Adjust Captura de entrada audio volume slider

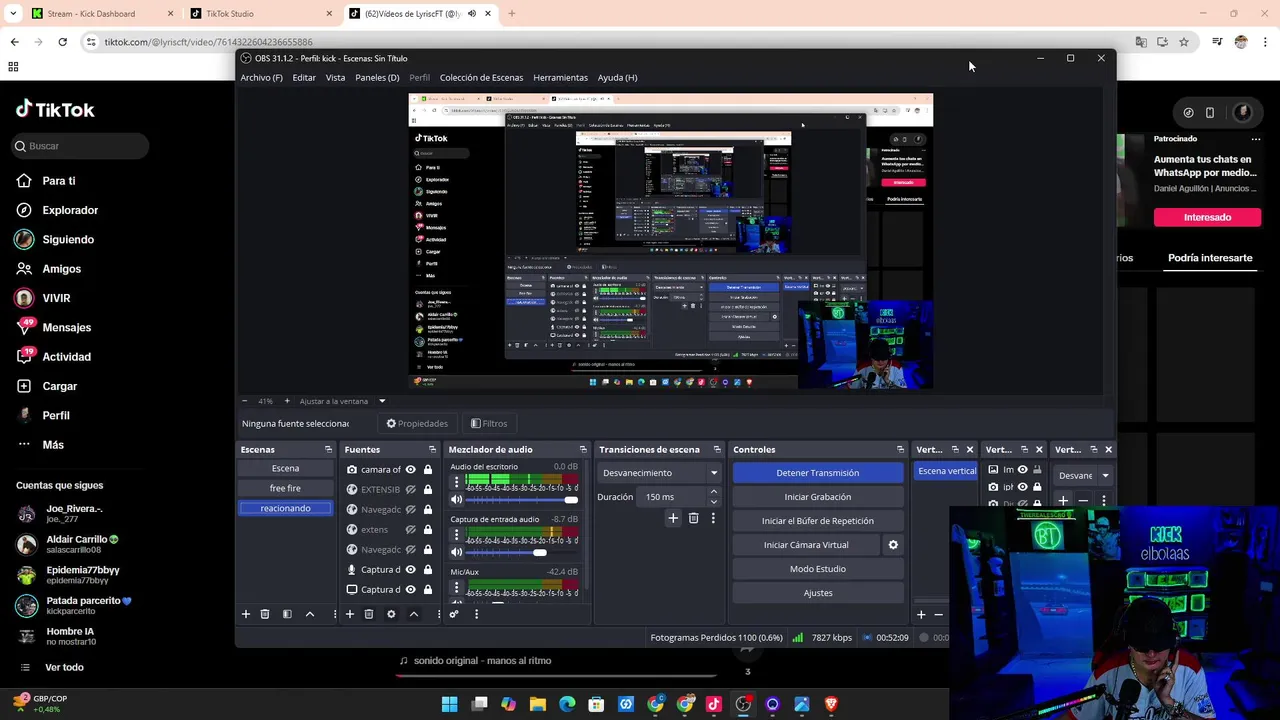pyautogui.click(x=520, y=552)
